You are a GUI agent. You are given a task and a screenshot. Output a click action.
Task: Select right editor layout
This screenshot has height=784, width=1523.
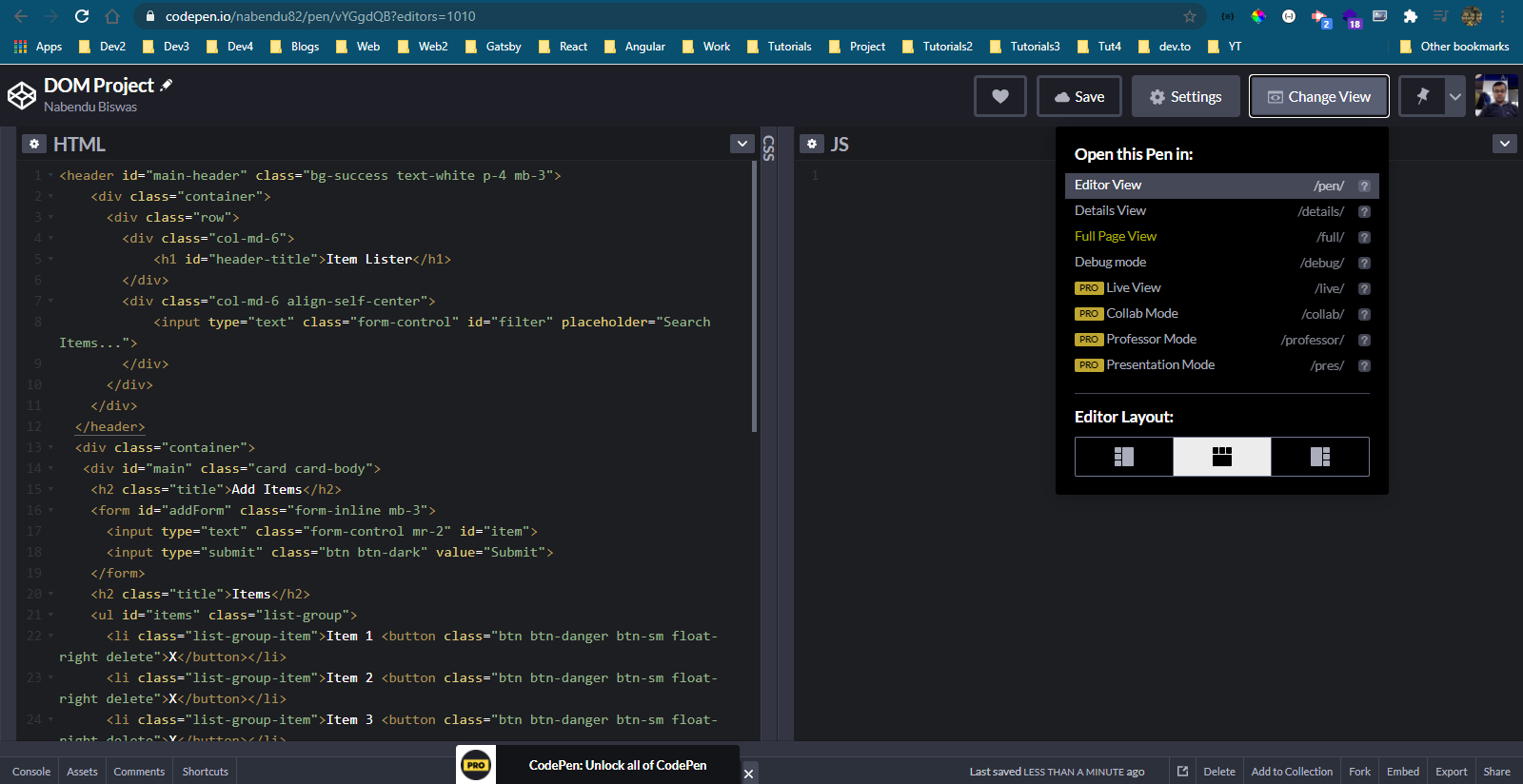(1320, 457)
